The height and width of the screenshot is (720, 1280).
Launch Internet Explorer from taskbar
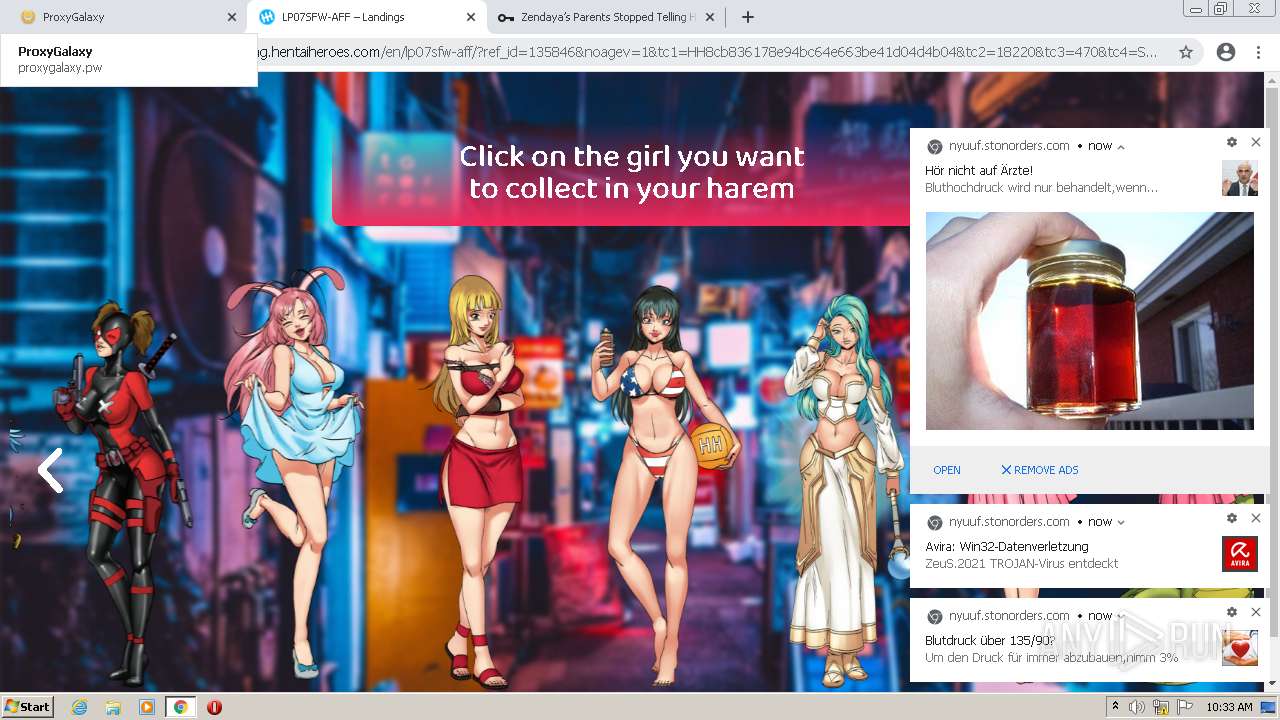[x=80, y=707]
